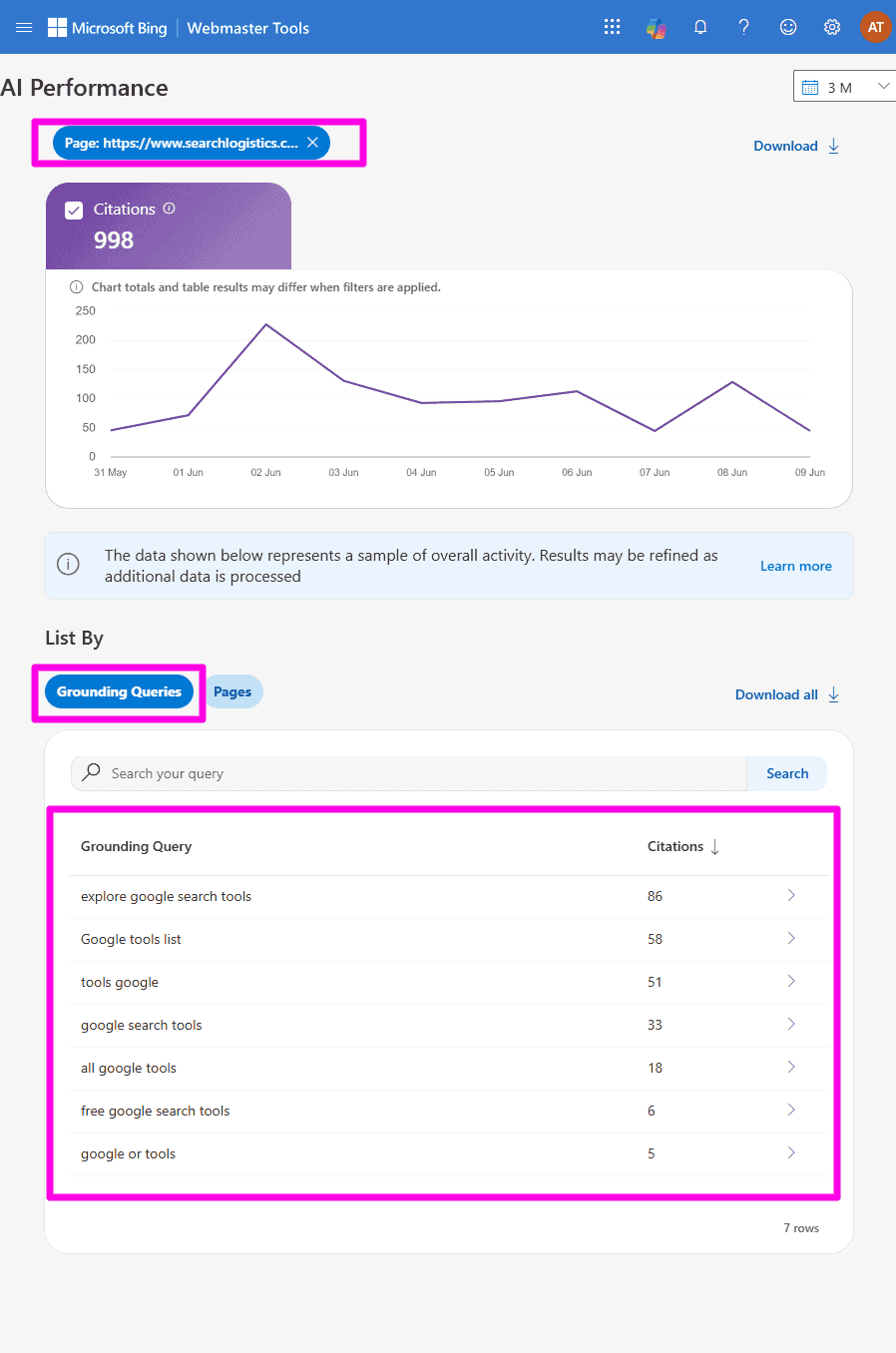Screen dimensions: 896x1353
Task: Click the arrow beside Download all
Action: (834, 694)
